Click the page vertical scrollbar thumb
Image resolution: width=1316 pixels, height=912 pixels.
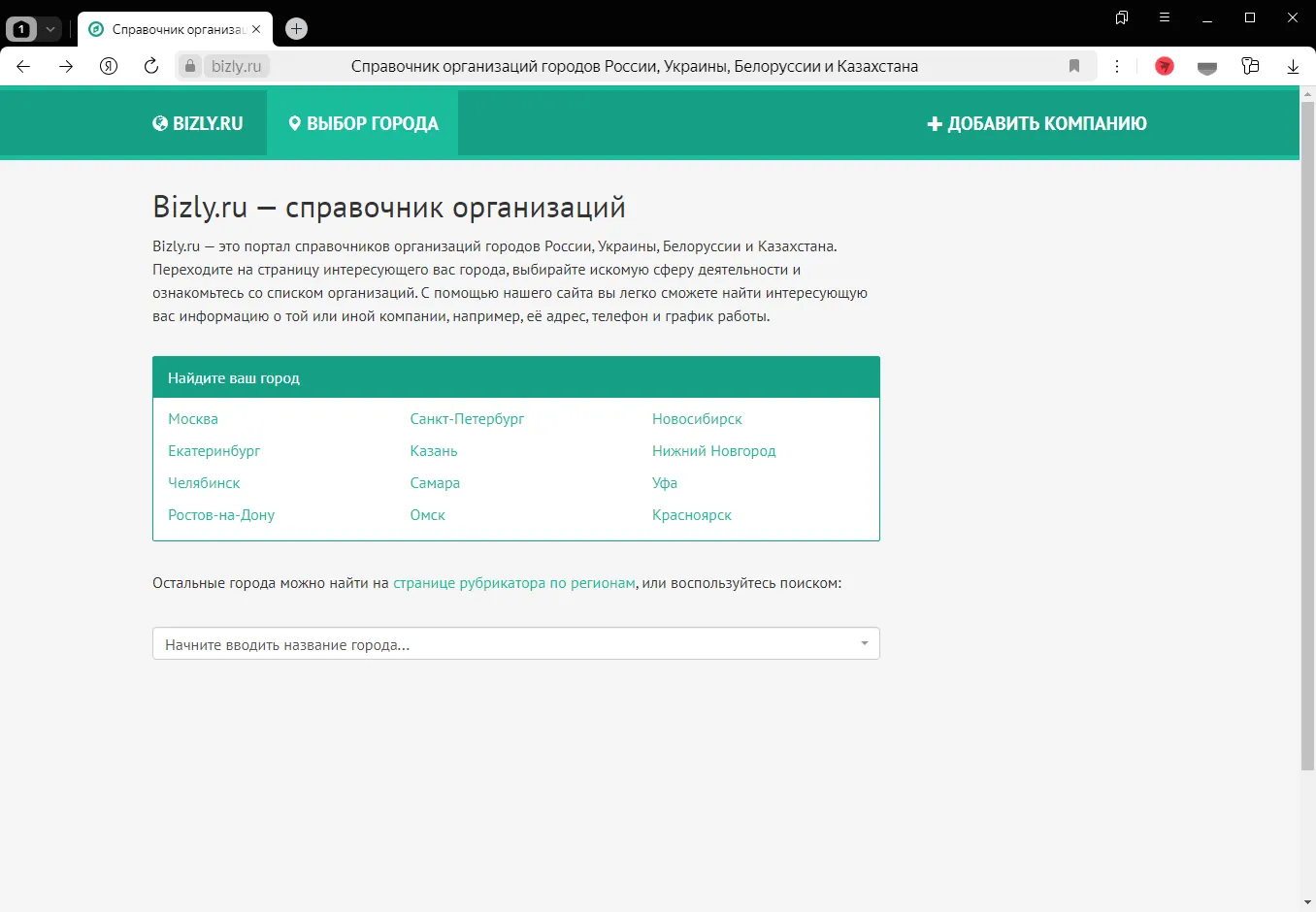(x=1307, y=436)
